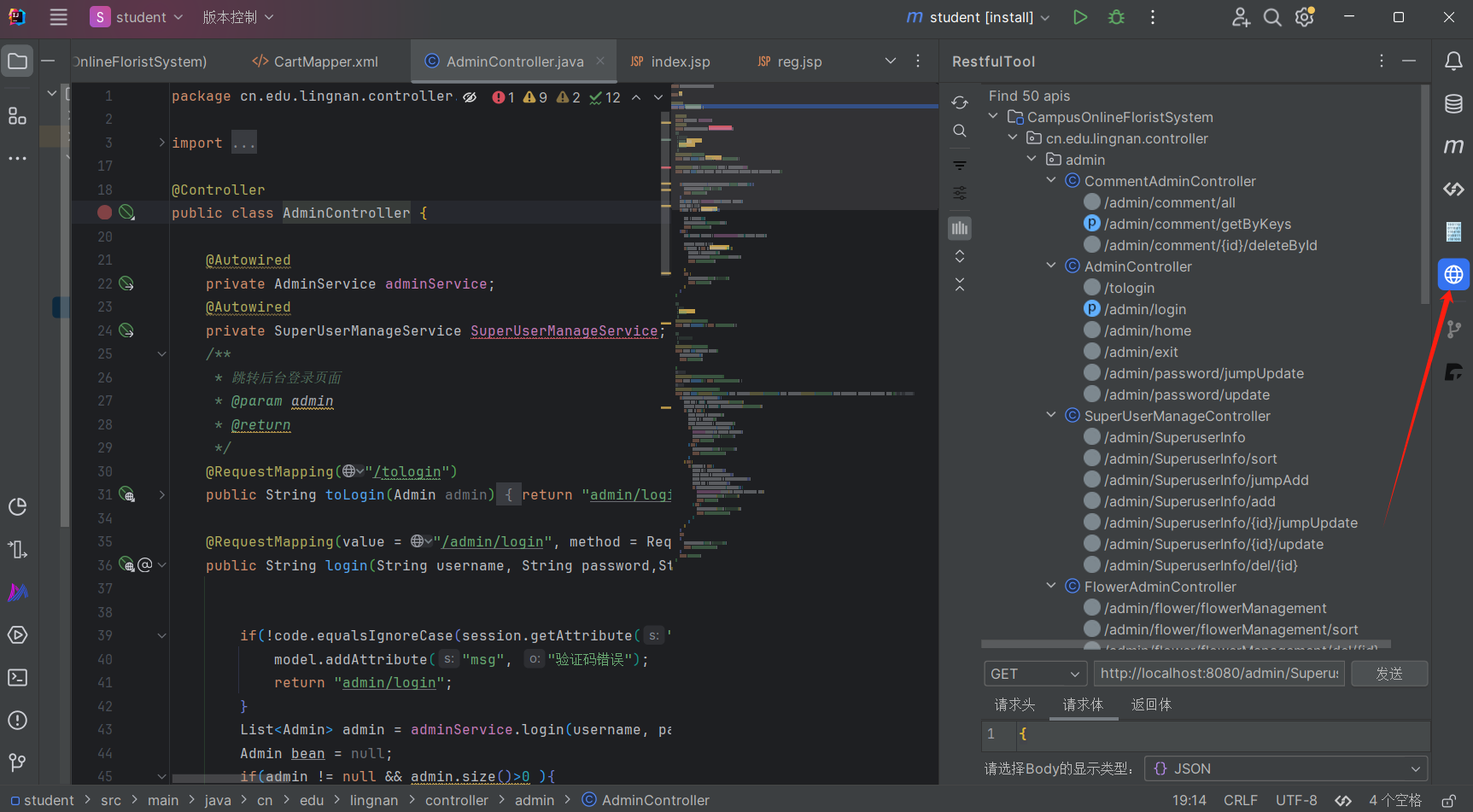Screen dimensions: 1473x812
Task: Click the 发送 send button
Action: pos(1389,674)
